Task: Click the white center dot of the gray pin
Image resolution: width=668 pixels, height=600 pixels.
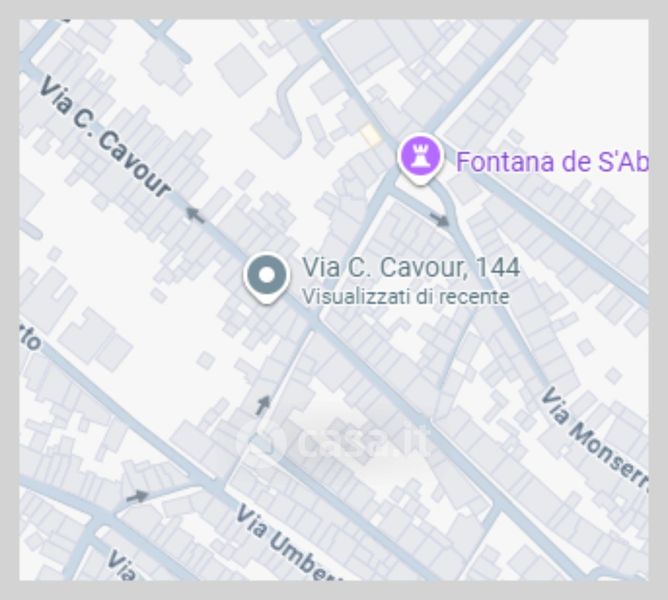Action: [x=267, y=275]
